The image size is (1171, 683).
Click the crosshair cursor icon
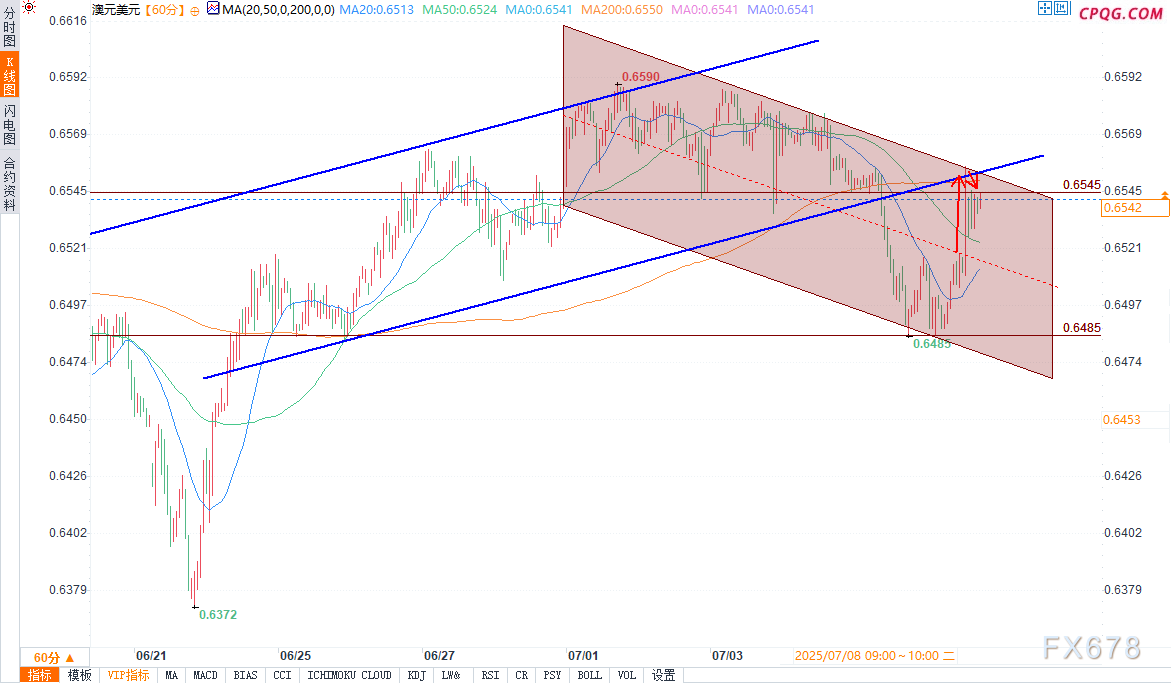point(1045,9)
